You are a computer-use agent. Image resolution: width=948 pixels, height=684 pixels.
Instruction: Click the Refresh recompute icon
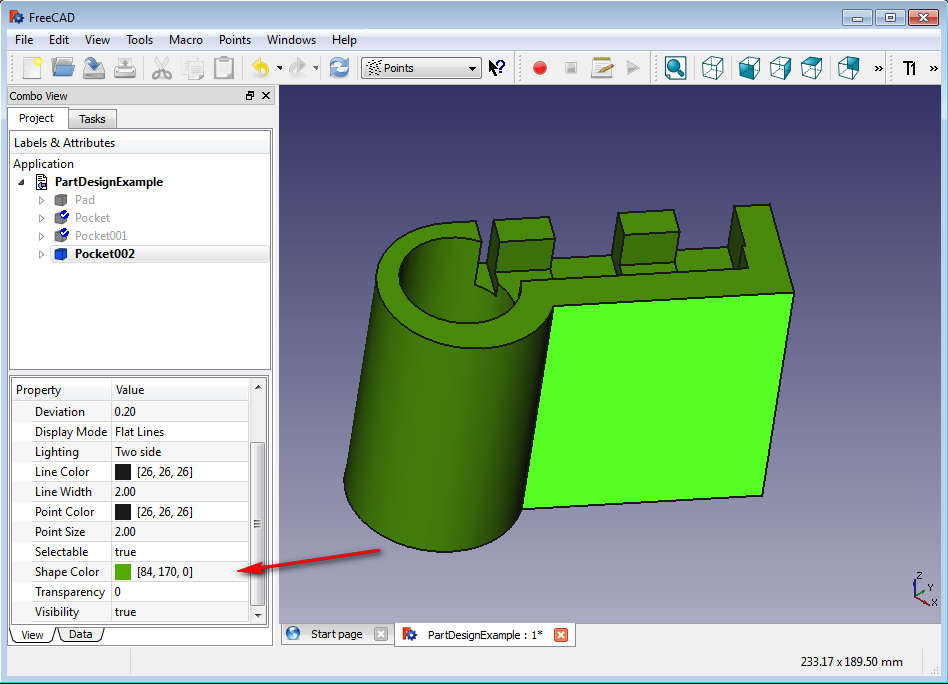point(340,68)
